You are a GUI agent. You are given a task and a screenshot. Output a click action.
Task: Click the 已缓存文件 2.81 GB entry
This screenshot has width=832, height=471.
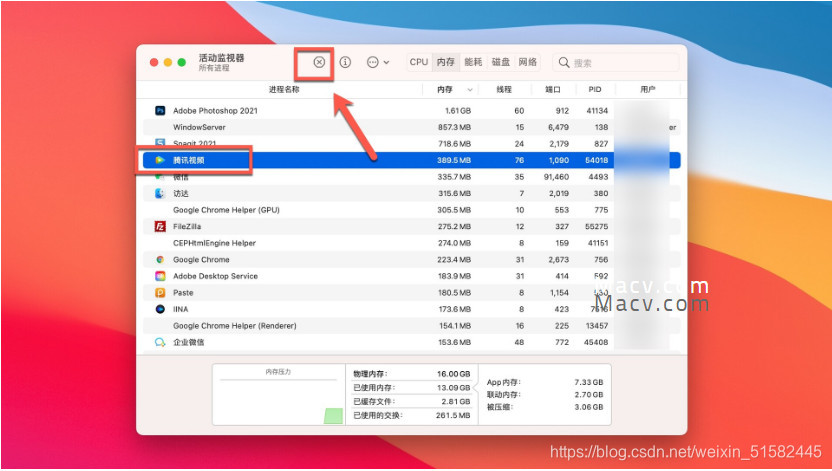tap(412, 402)
